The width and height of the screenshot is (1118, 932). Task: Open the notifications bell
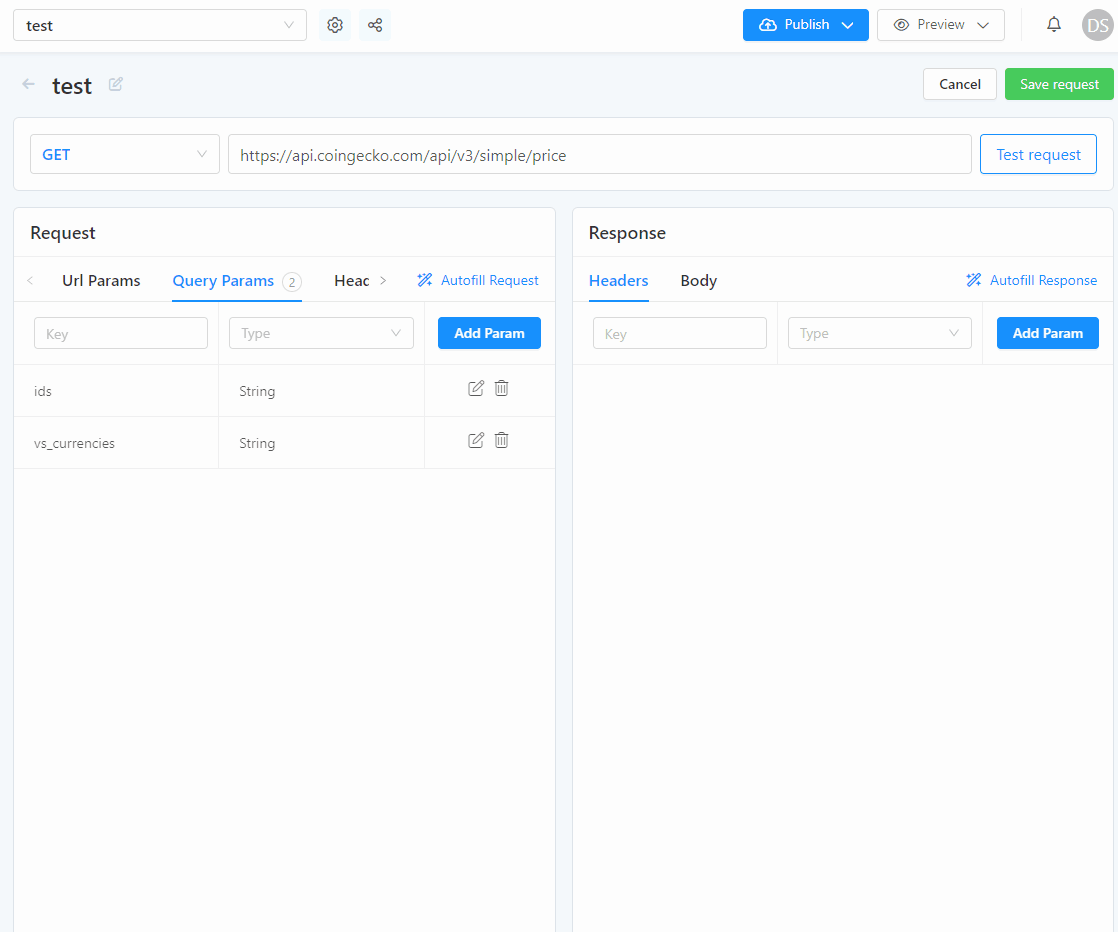[1053, 25]
